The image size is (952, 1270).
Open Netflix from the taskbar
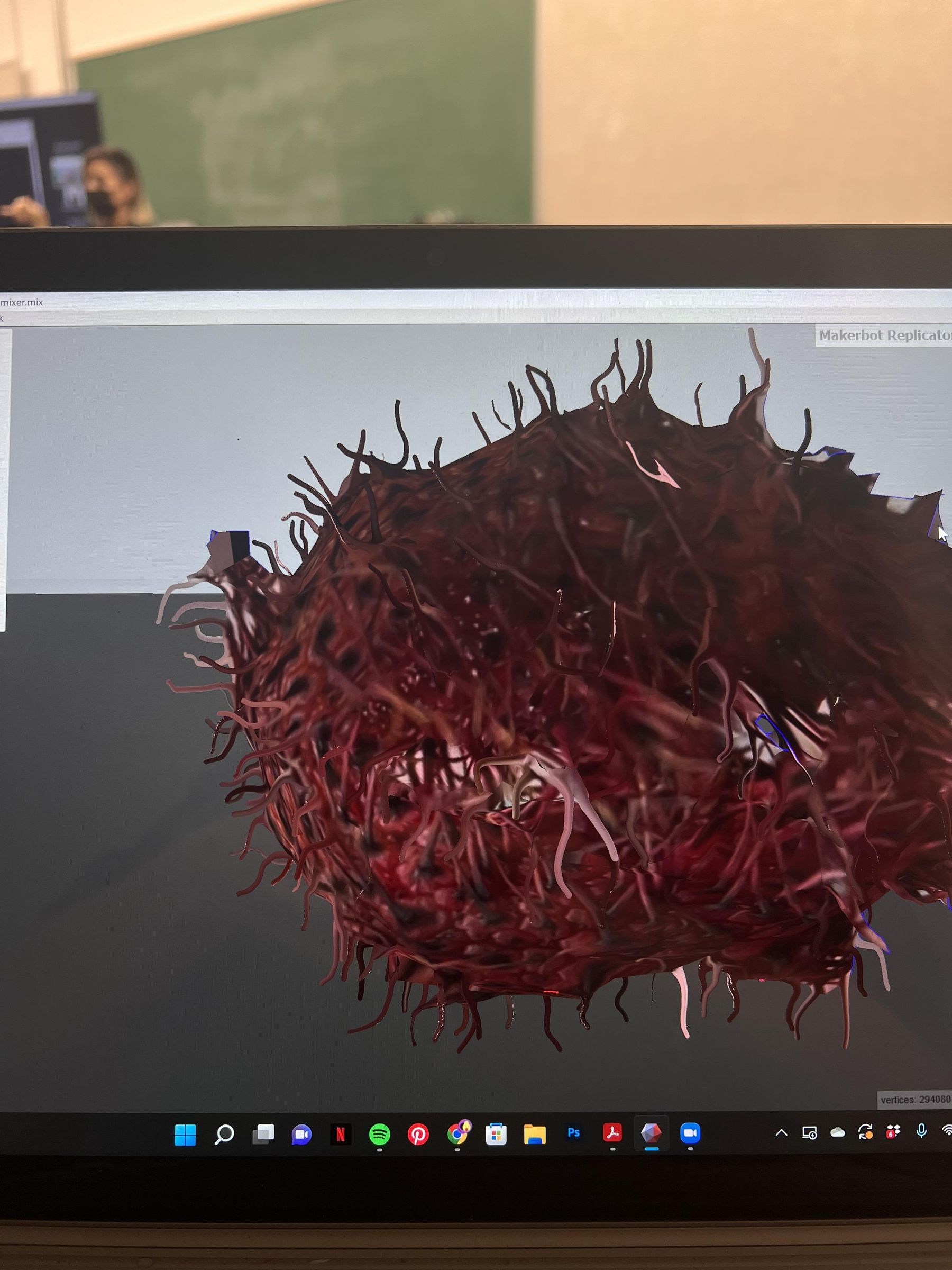342,1132
